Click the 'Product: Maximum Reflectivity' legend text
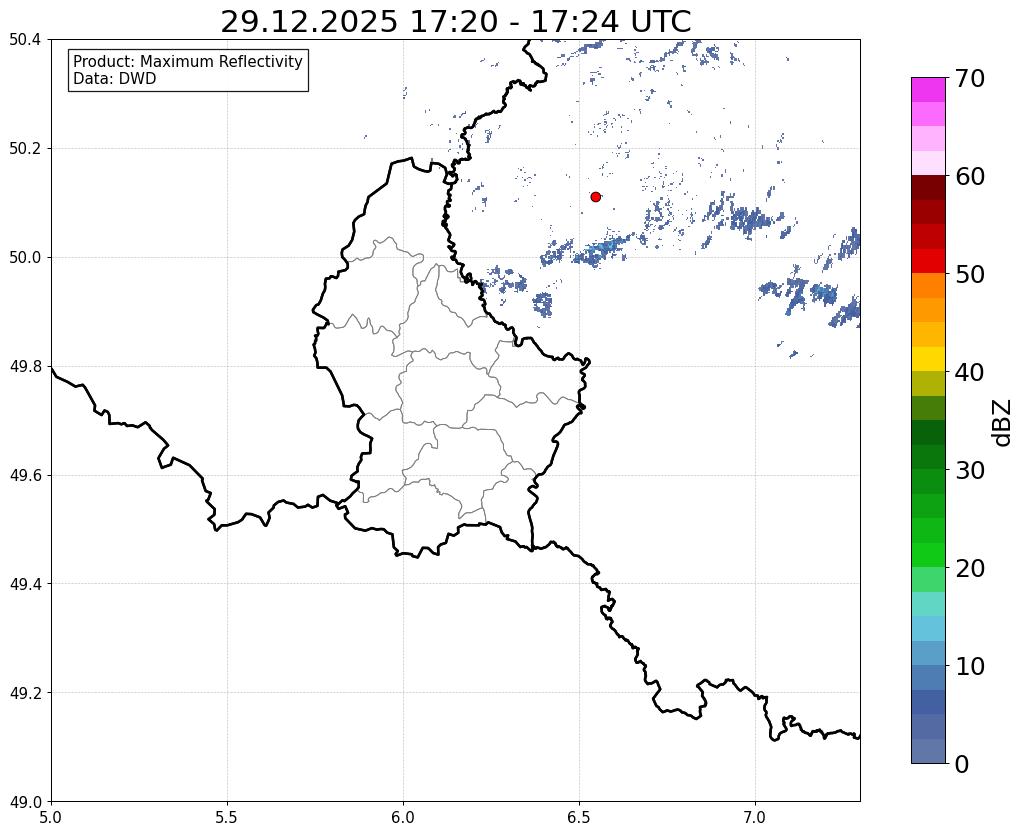Image resolution: width=1023 pixels, height=834 pixels. tap(188, 61)
